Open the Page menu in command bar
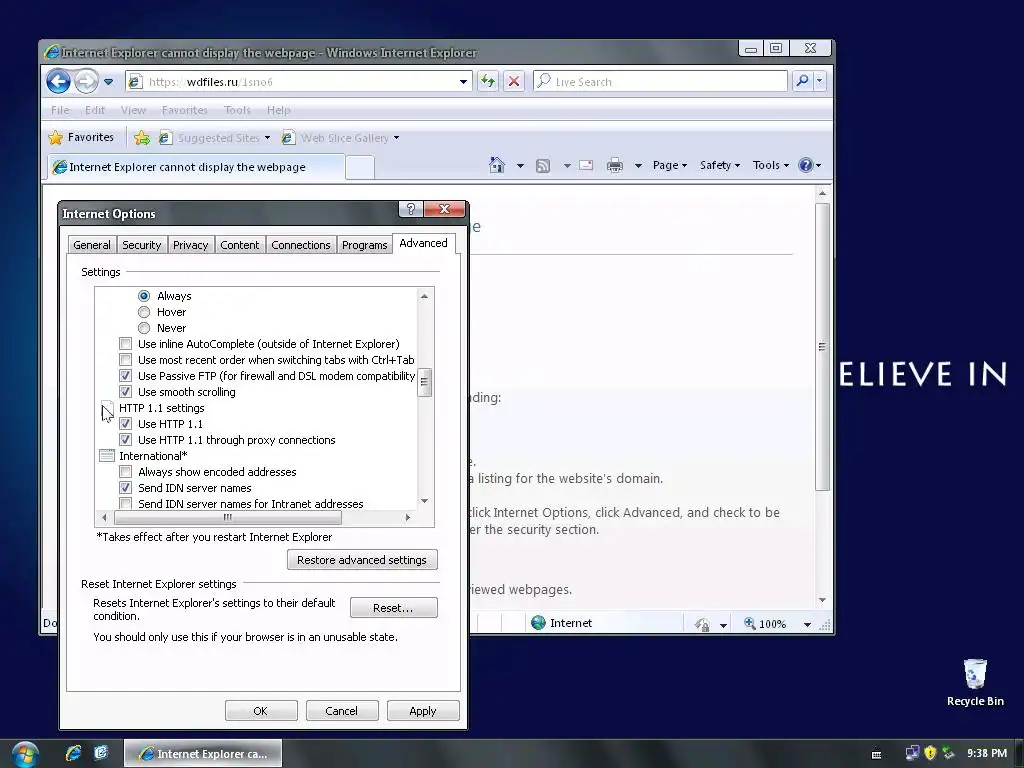The image size is (1024, 768). [x=669, y=165]
